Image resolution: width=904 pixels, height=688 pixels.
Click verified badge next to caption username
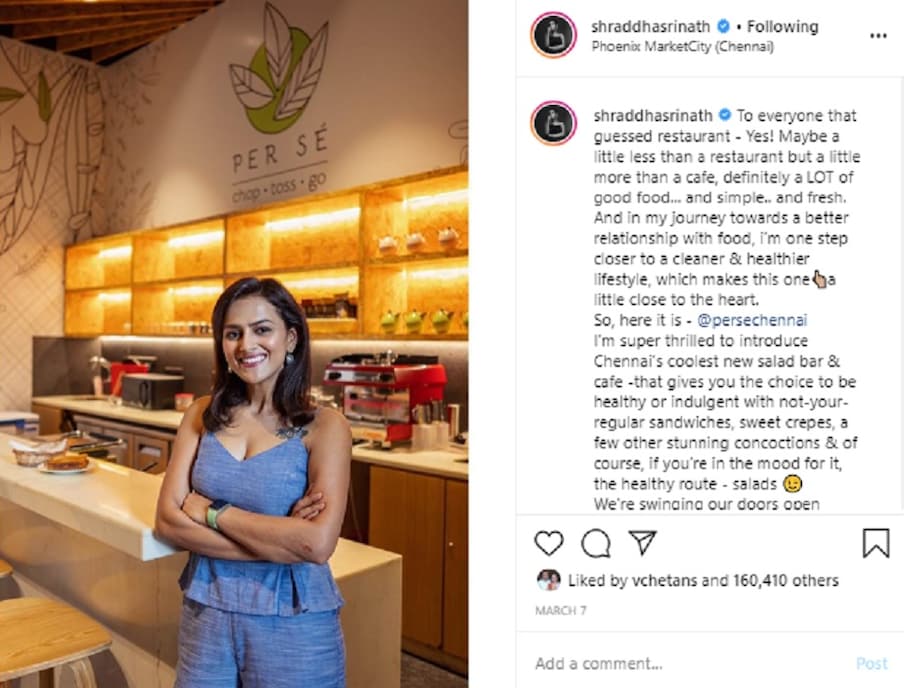click(x=724, y=115)
